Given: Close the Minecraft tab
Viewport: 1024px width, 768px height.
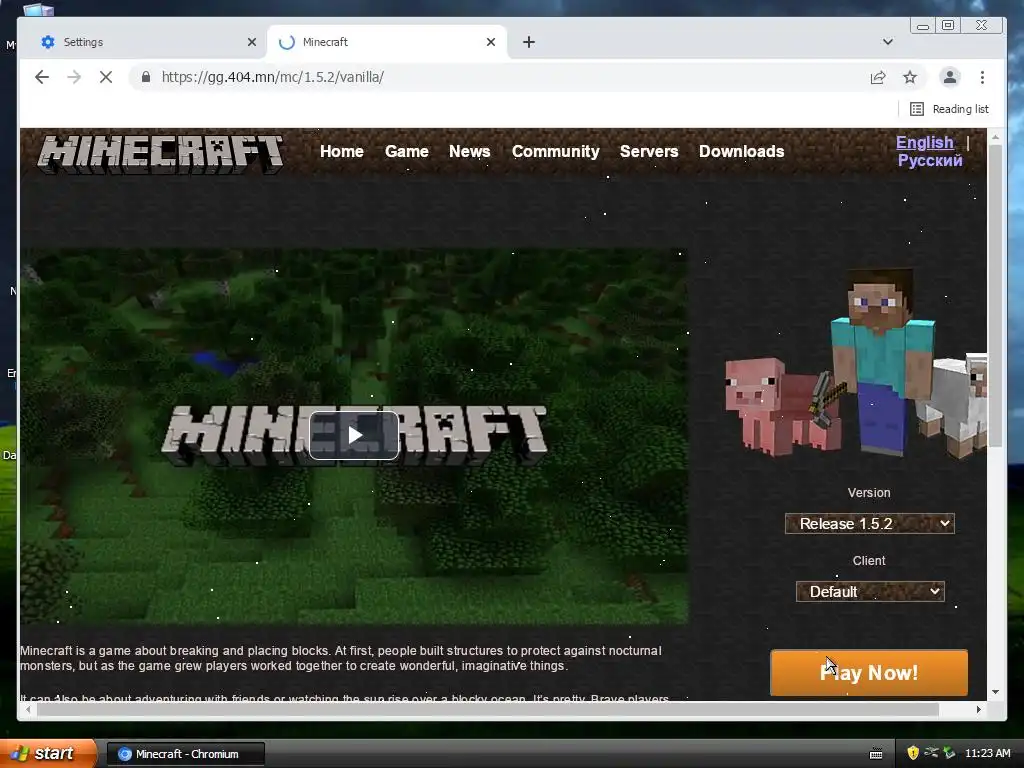Looking at the screenshot, I should pyautogui.click(x=491, y=42).
